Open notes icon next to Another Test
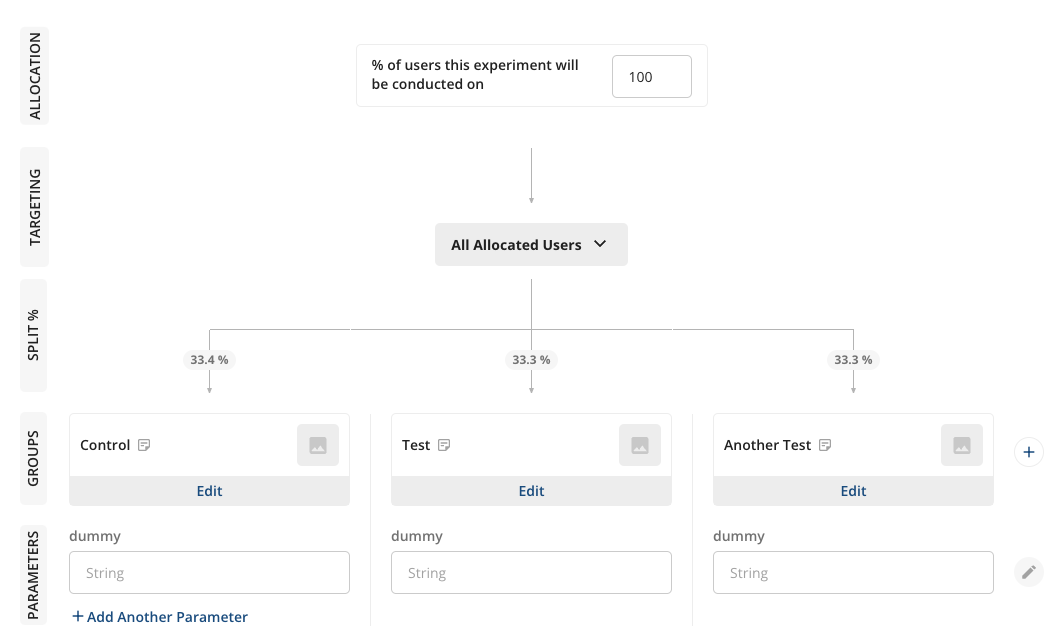 pyautogui.click(x=825, y=445)
